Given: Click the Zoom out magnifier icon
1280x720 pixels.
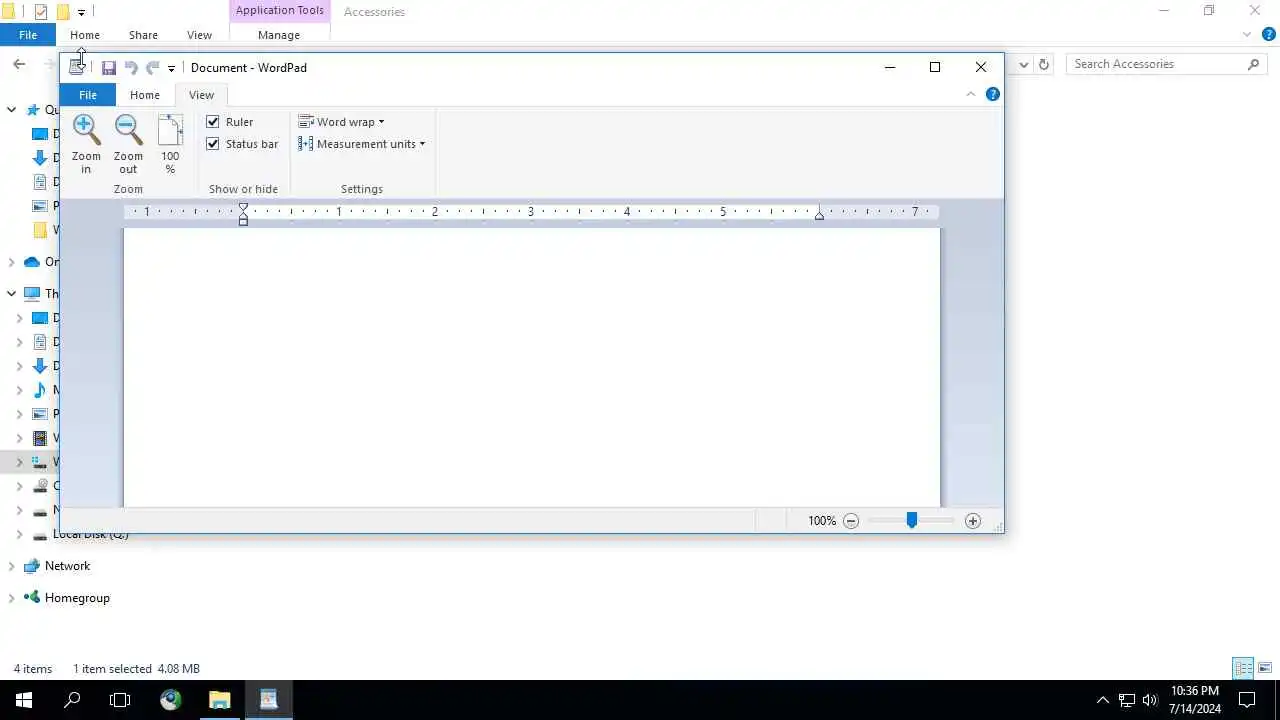Looking at the screenshot, I should pos(128,129).
